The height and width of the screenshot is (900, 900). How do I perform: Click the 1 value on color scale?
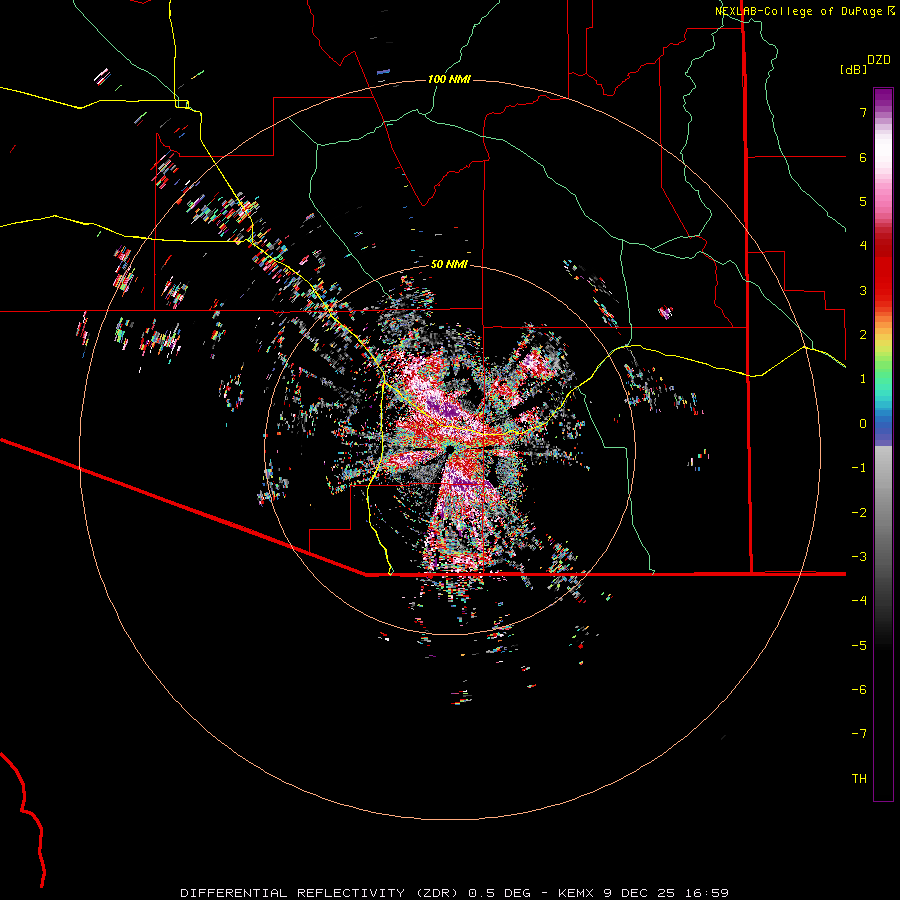pos(863,379)
